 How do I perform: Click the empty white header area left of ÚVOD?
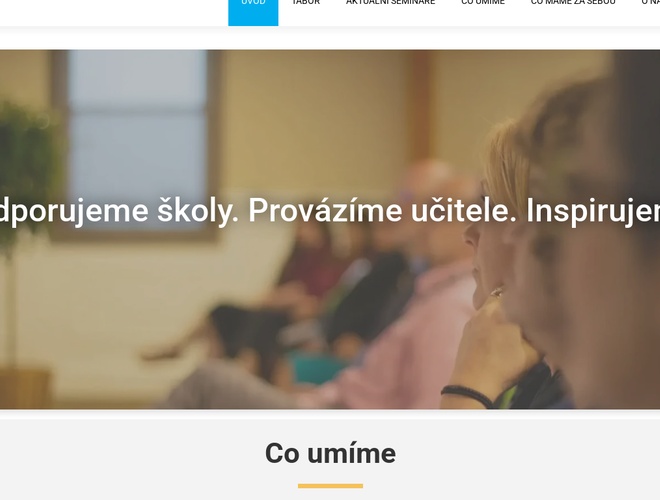pos(114,12)
